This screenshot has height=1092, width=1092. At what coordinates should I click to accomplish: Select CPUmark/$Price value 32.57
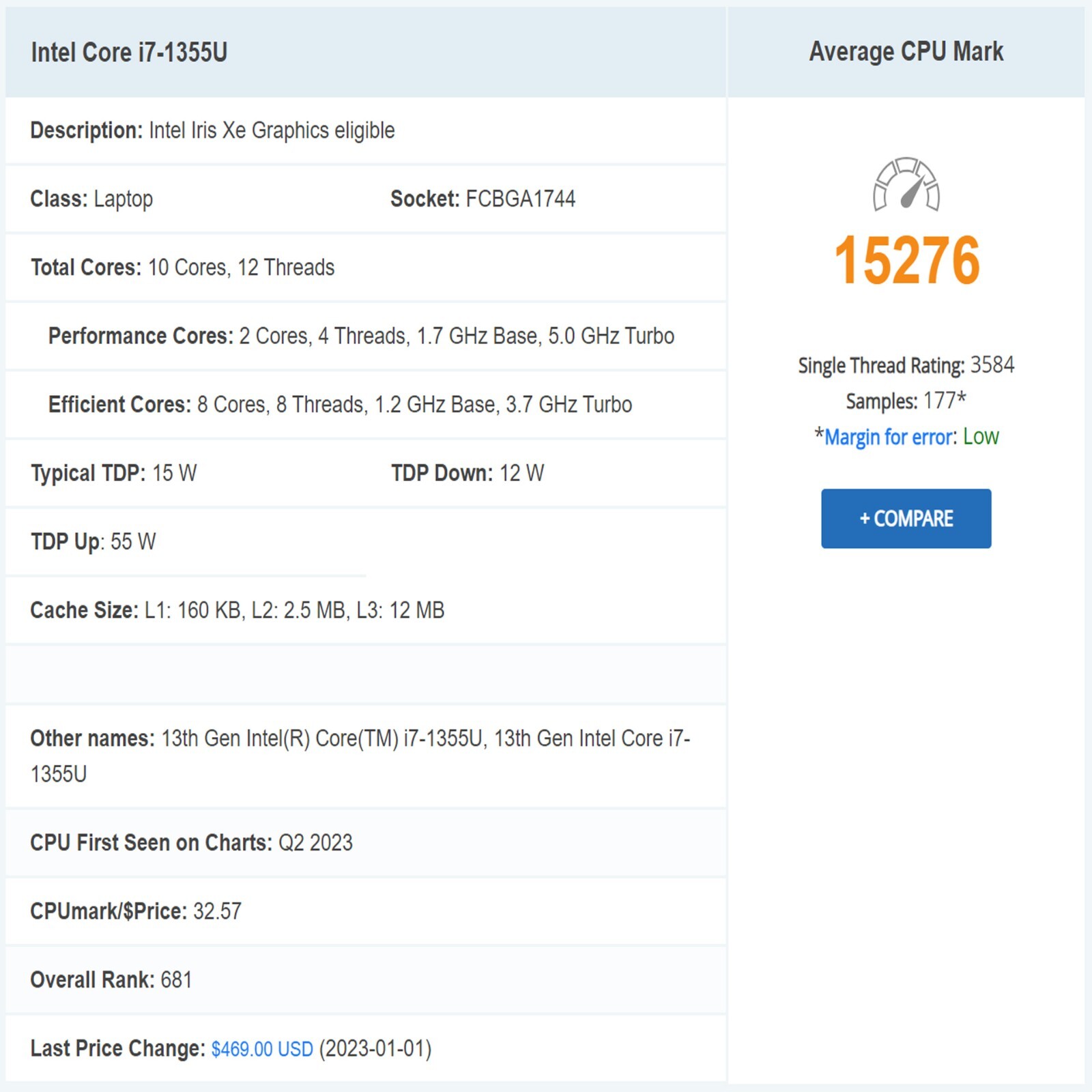pyautogui.click(x=217, y=911)
